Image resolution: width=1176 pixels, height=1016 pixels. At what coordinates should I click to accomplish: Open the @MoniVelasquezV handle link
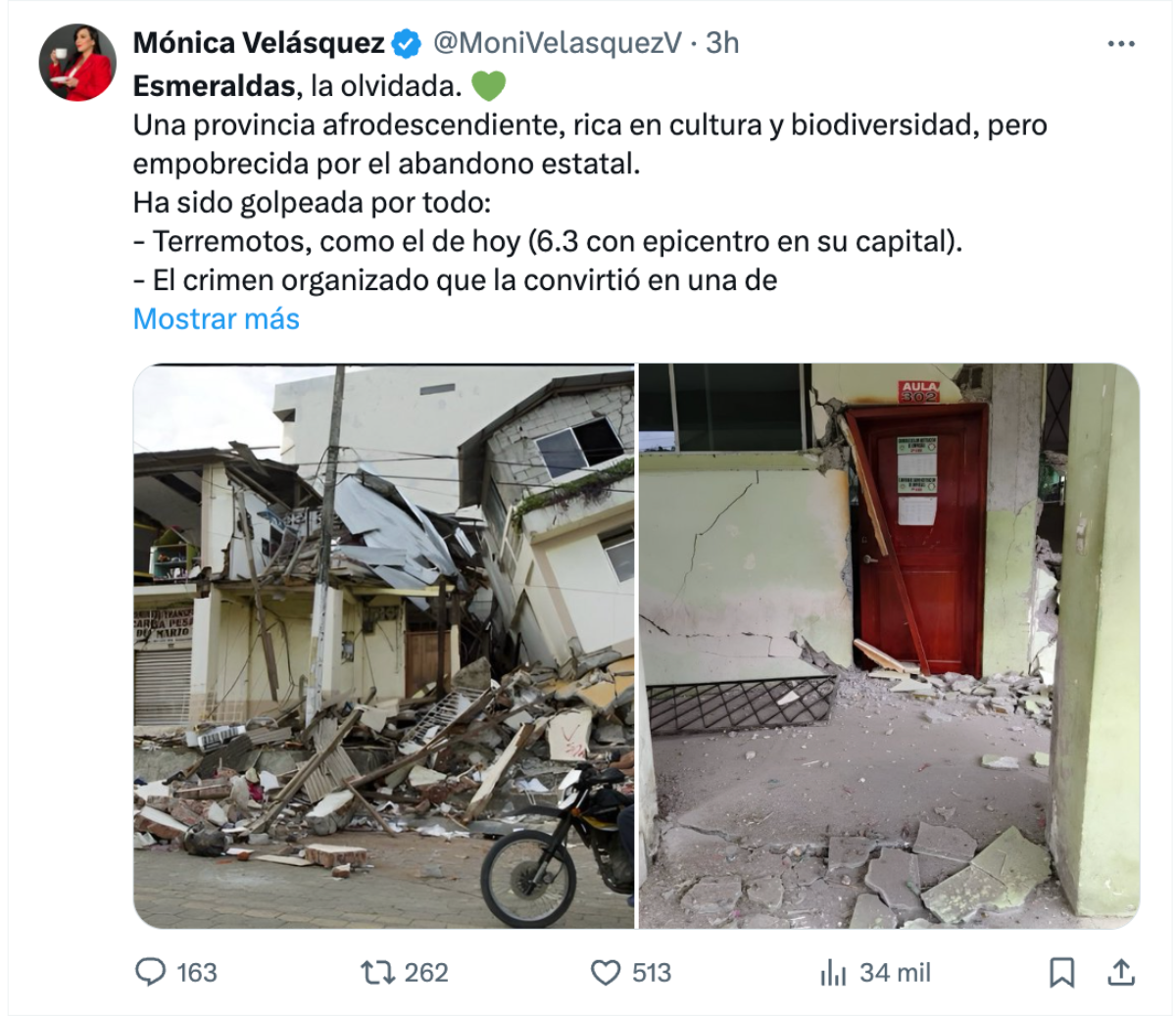557,43
